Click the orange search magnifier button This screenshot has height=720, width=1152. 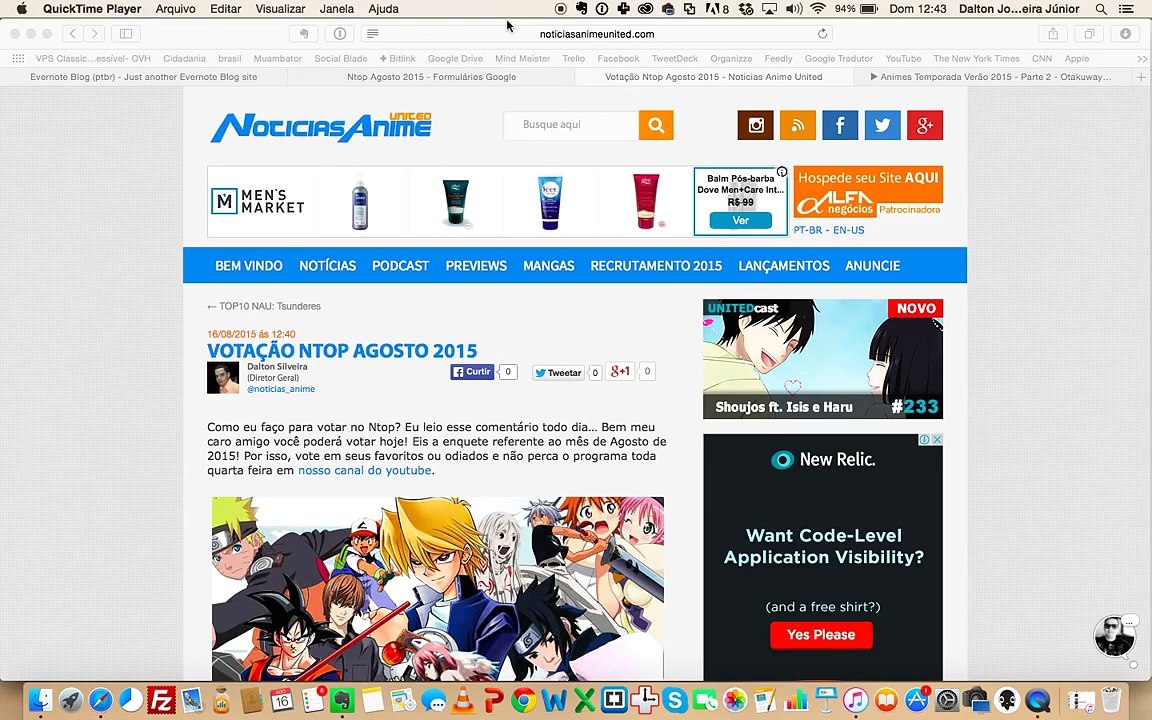click(656, 125)
